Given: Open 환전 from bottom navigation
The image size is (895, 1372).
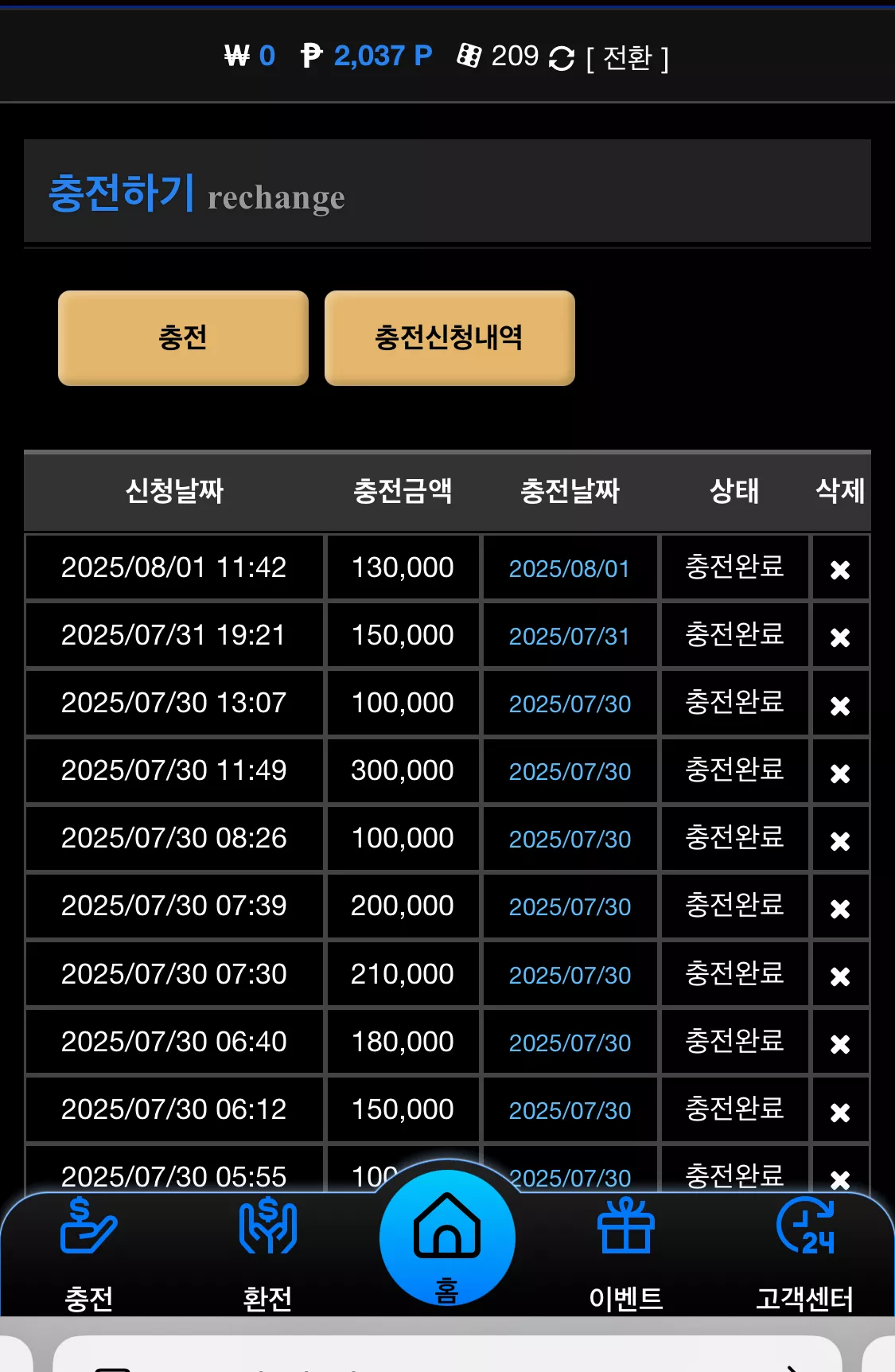Looking at the screenshot, I should [x=267, y=1255].
